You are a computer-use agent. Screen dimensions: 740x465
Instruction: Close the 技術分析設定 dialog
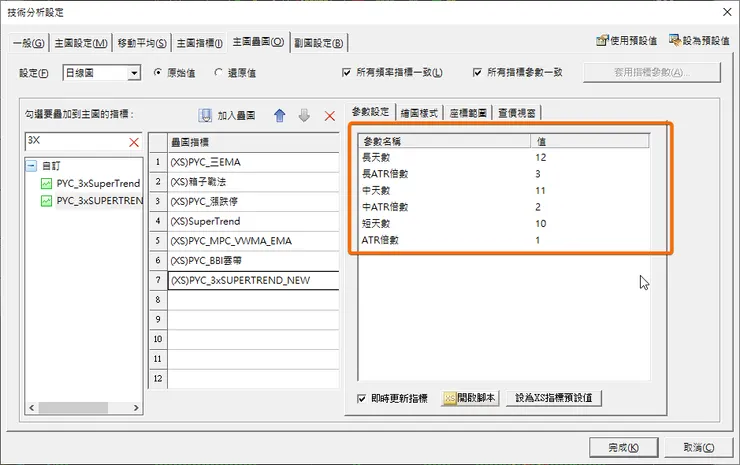pos(727,12)
